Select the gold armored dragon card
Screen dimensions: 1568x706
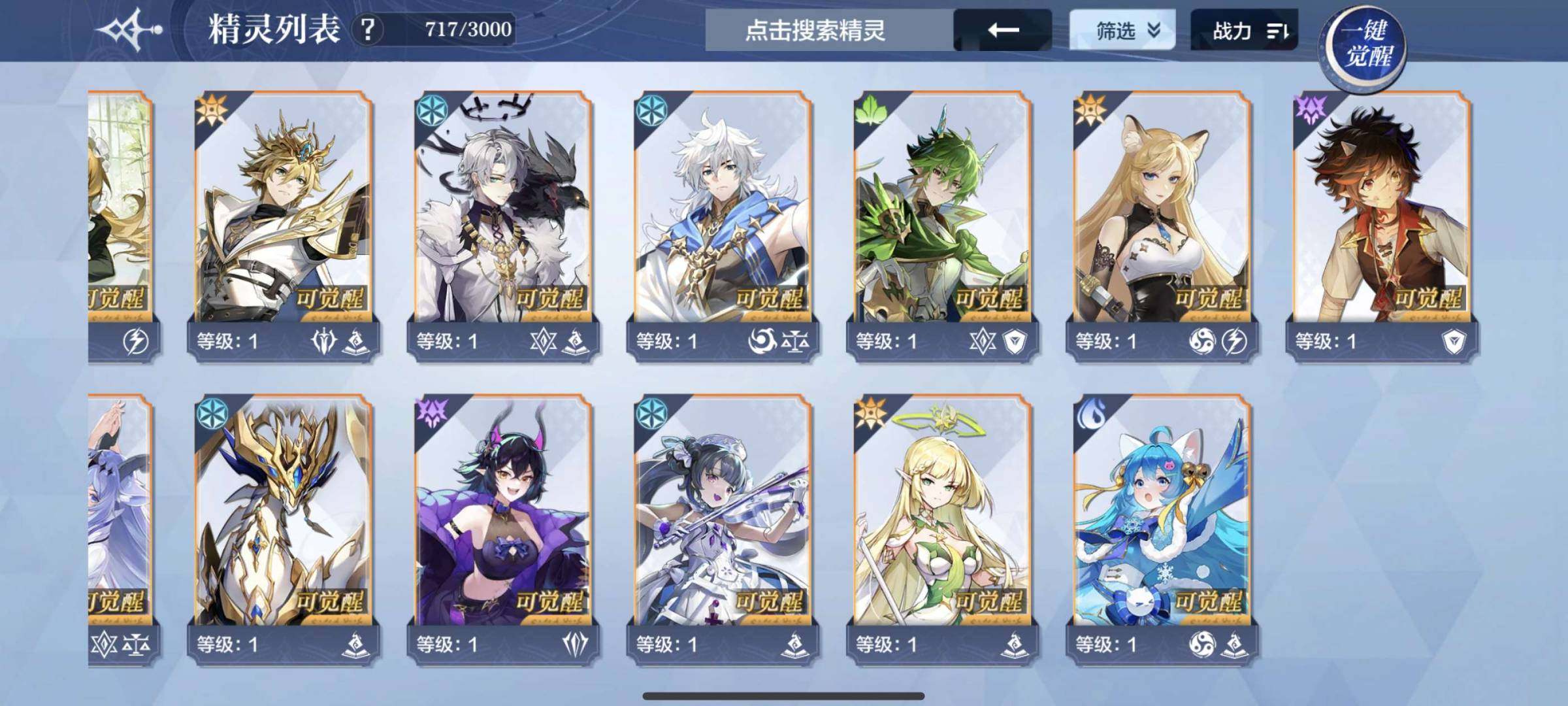[284, 529]
